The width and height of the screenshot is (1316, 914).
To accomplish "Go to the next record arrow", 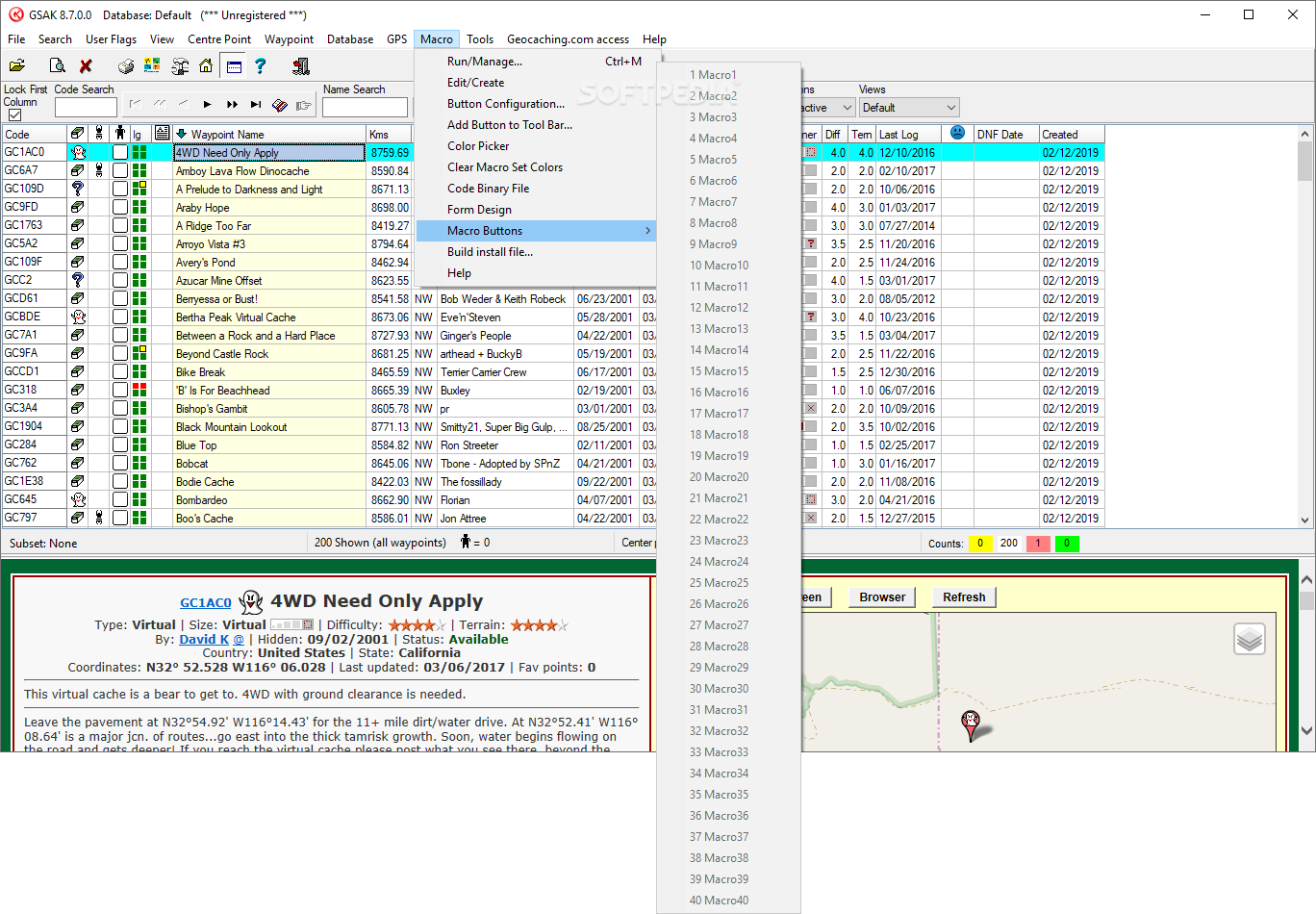I will click(207, 104).
